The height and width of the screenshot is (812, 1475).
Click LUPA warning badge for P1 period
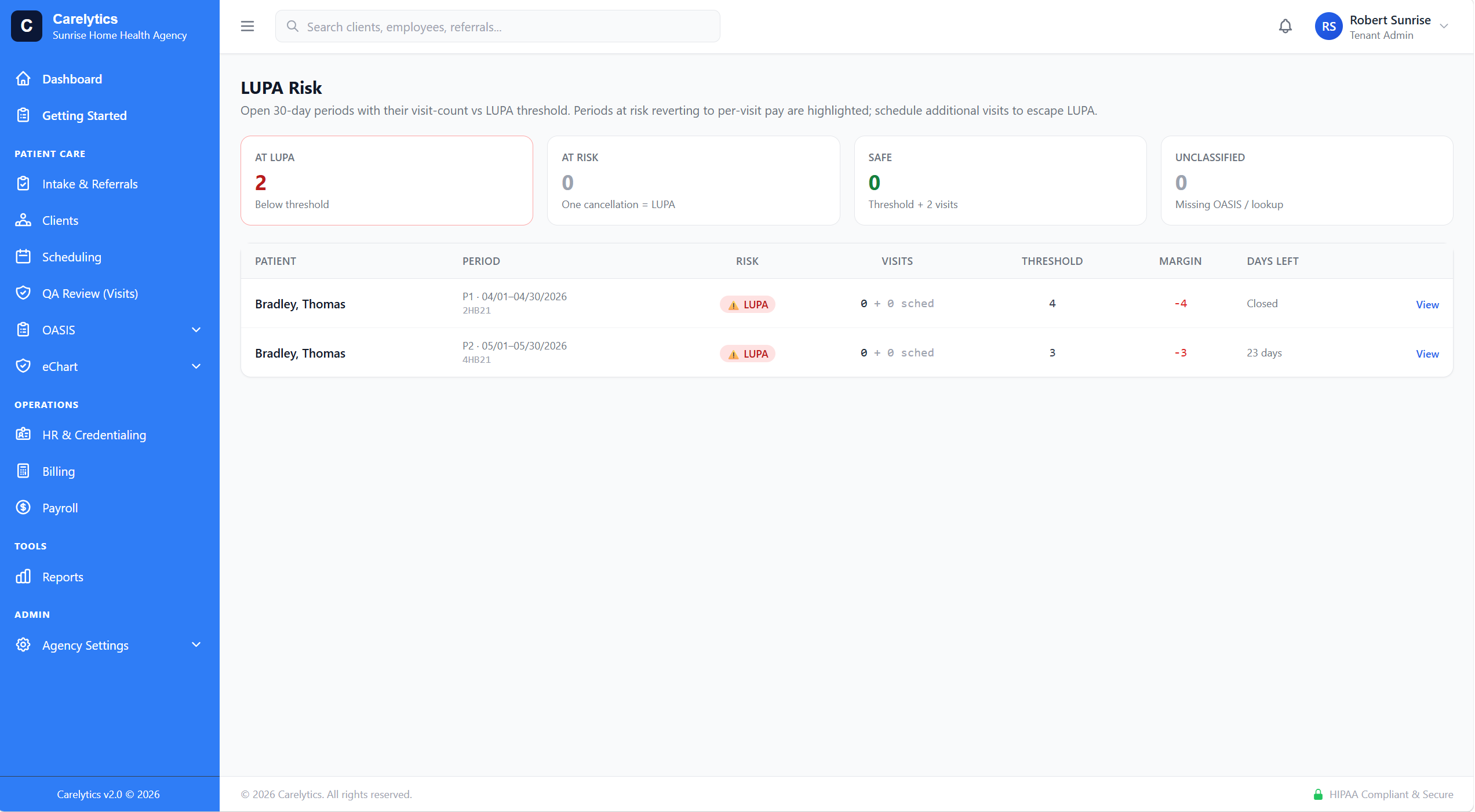pos(748,304)
